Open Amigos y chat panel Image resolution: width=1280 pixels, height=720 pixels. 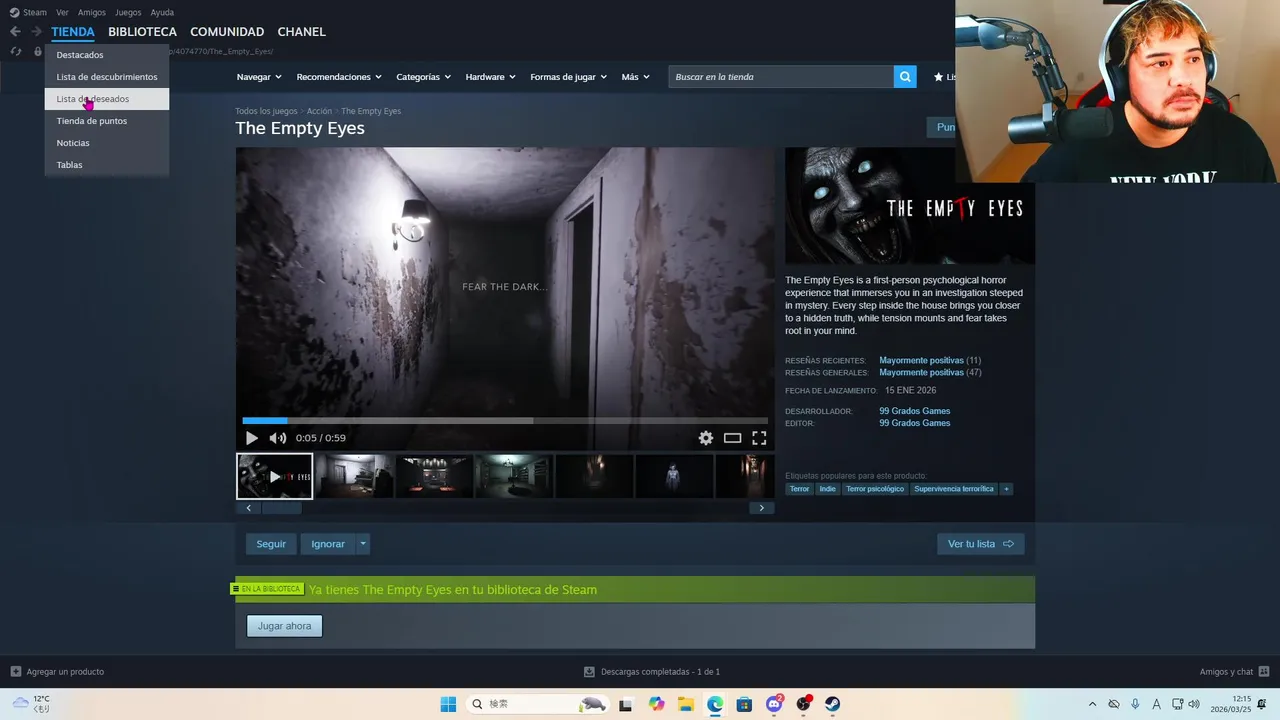point(1234,672)
